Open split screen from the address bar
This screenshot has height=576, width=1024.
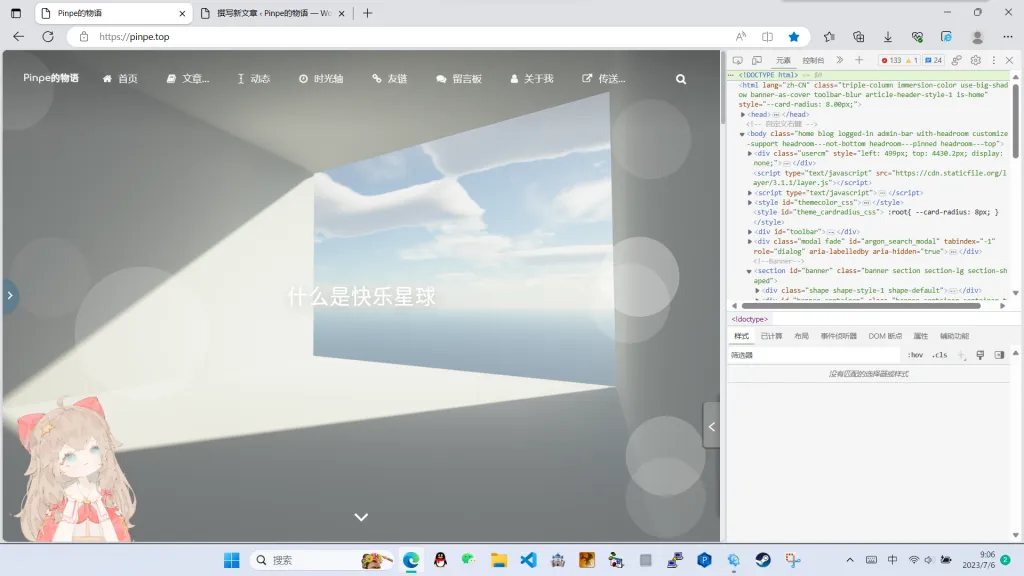click(767, 37)
